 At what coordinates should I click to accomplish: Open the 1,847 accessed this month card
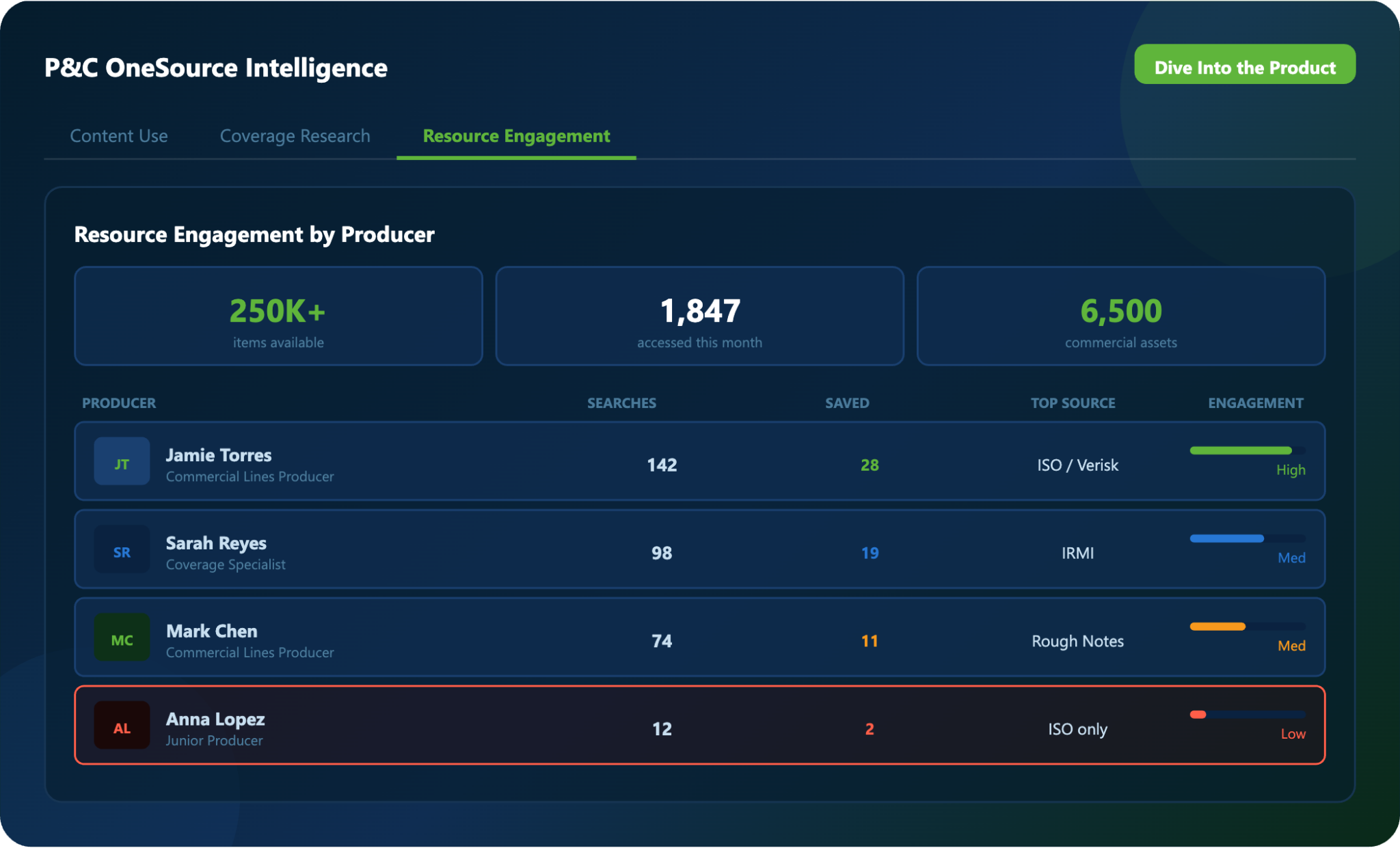point(699,316)
